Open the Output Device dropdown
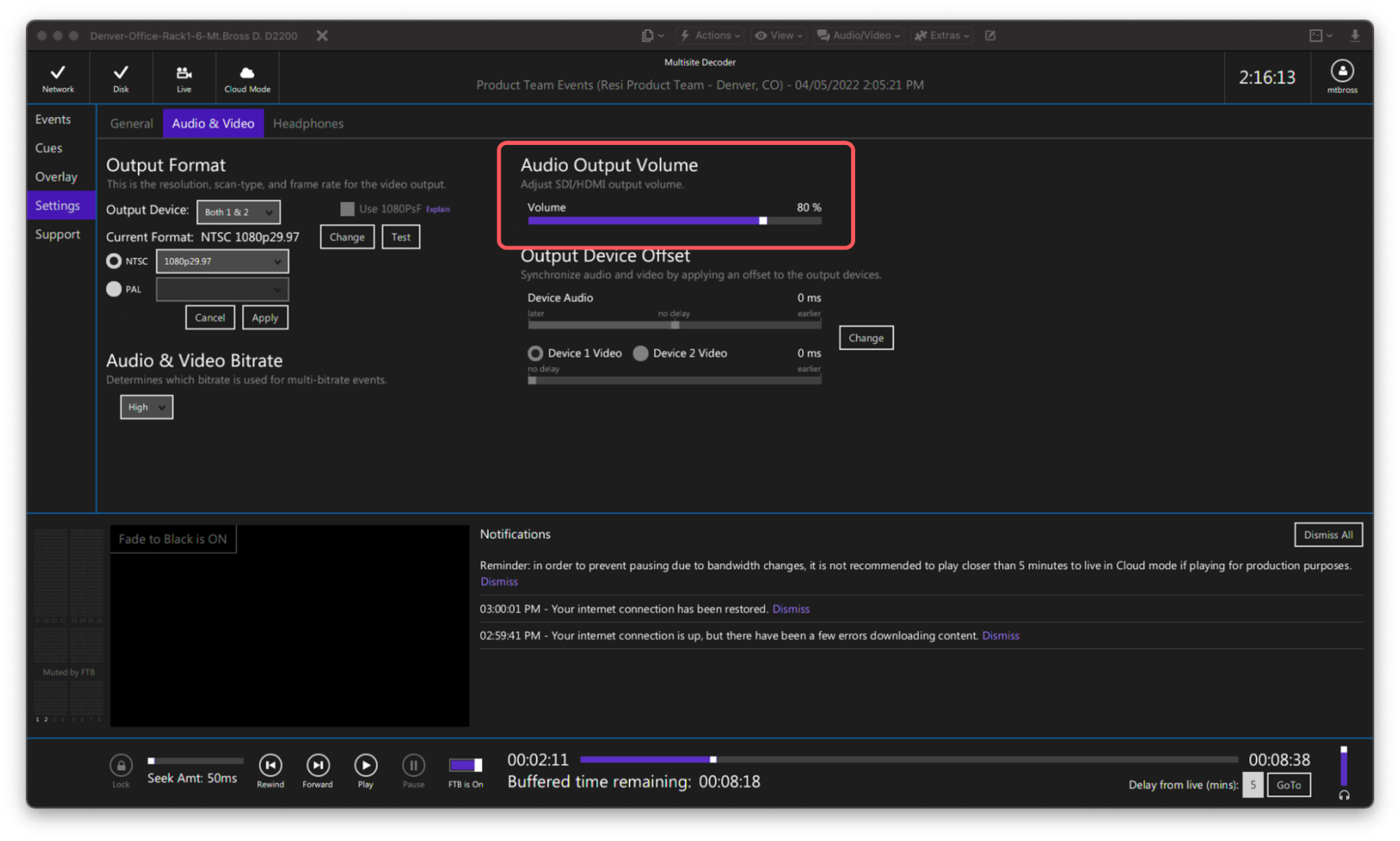The height and width of the screenshot is (841, 1400). [x=238, y=211]
